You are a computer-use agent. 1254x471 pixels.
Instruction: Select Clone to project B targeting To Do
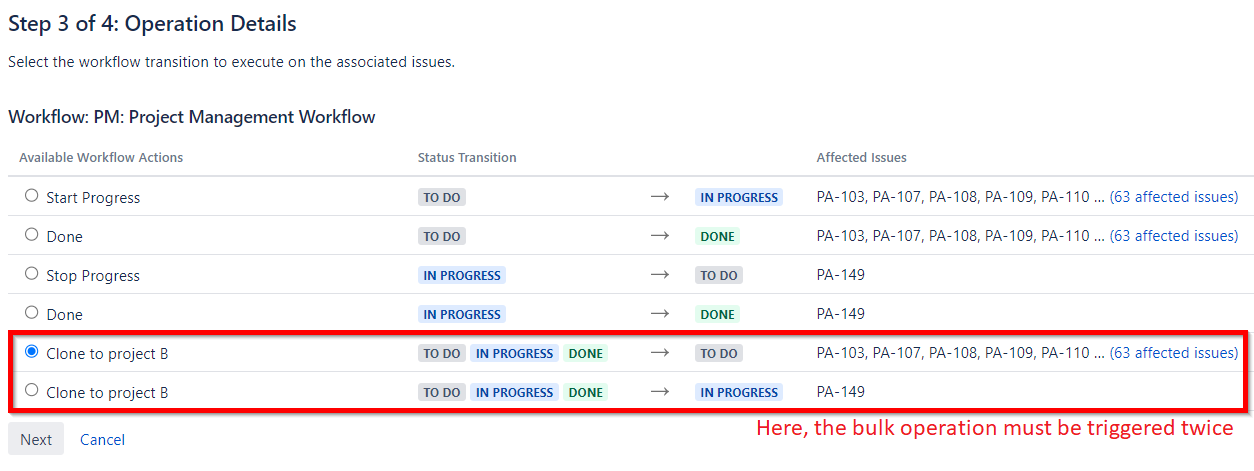[32, 352]
